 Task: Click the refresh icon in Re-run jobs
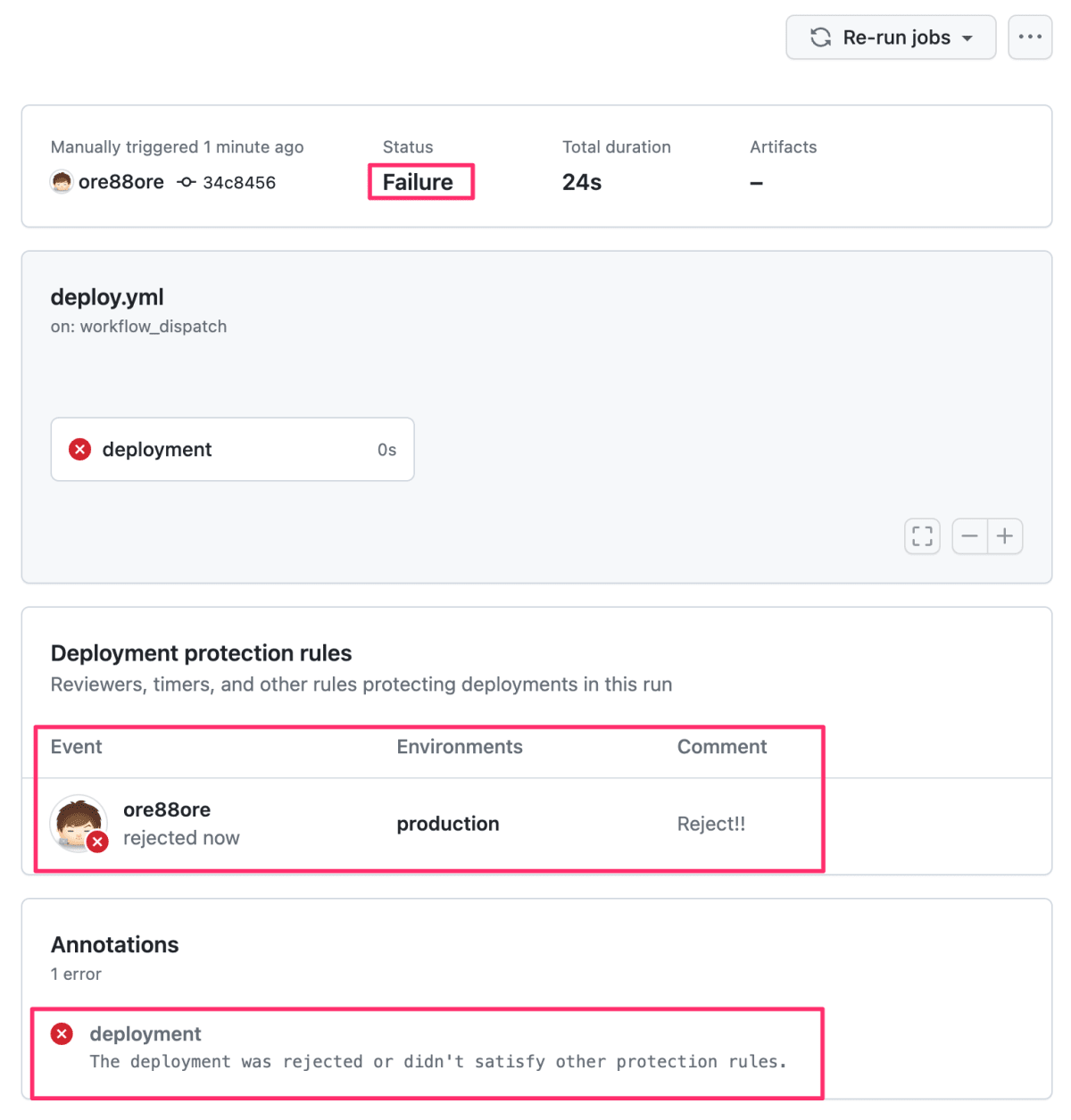[820, 37]
